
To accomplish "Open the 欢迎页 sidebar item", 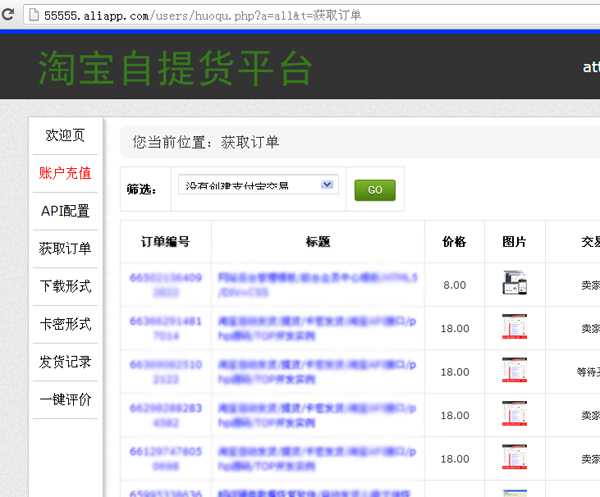I will [65, 135].
